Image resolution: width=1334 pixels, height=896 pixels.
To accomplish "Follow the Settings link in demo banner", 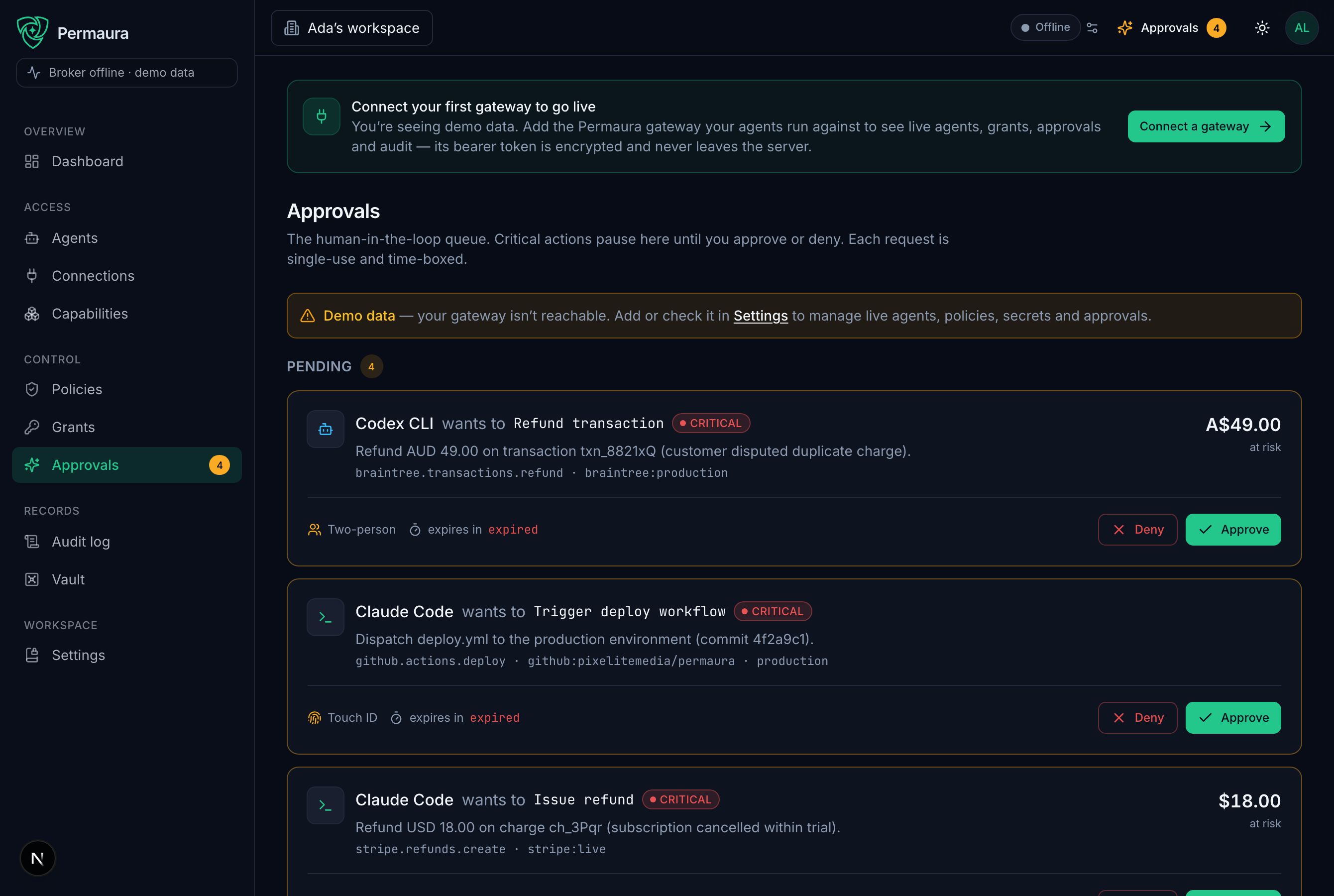I will pos(761,316).
